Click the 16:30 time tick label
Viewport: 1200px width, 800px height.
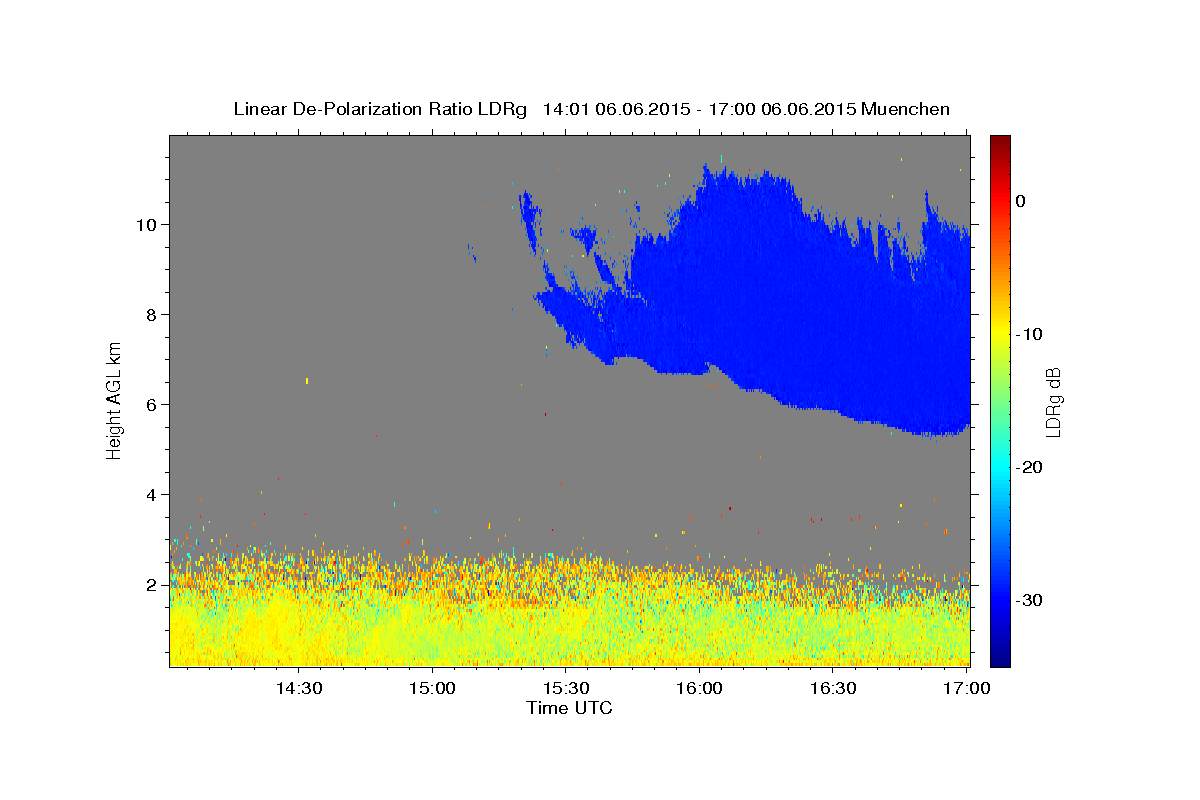tap(833, 689)
